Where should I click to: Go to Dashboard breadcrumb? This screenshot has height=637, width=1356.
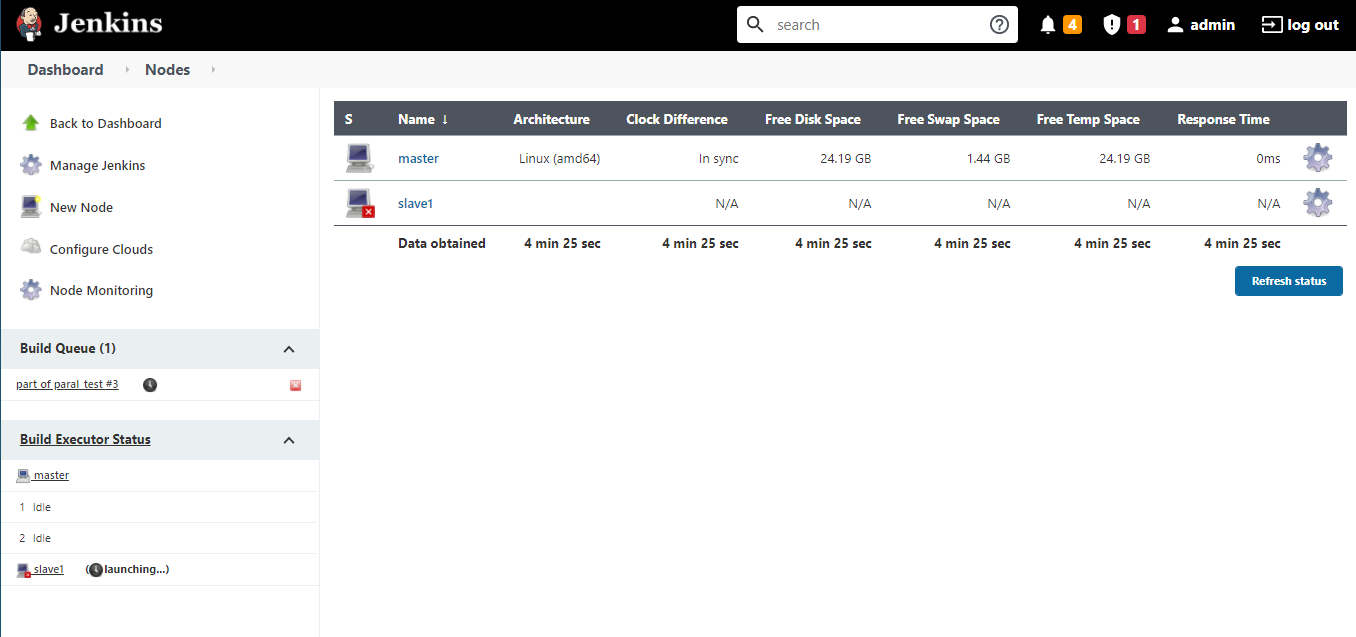(65, 70)
